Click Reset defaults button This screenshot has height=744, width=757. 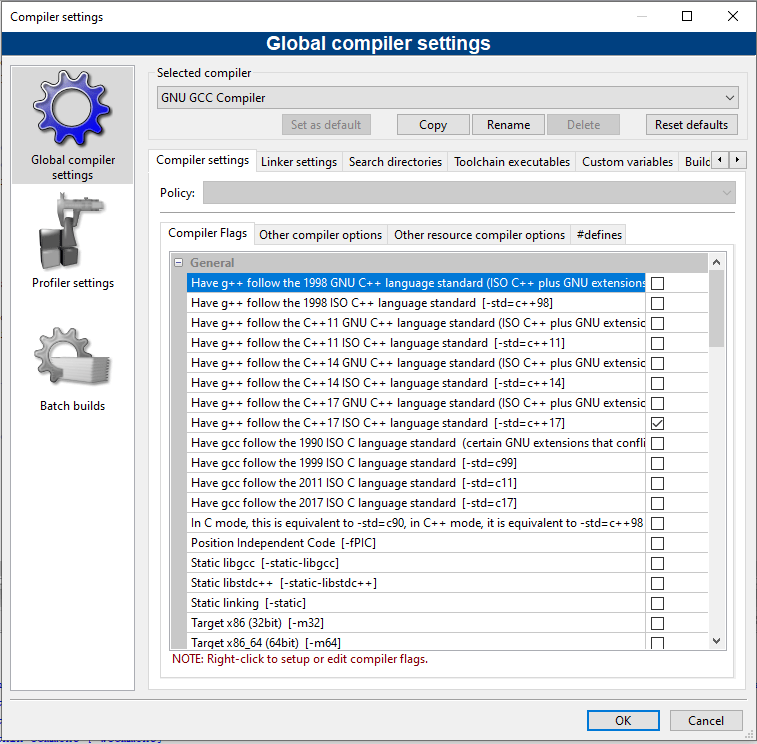pos(691,125)
